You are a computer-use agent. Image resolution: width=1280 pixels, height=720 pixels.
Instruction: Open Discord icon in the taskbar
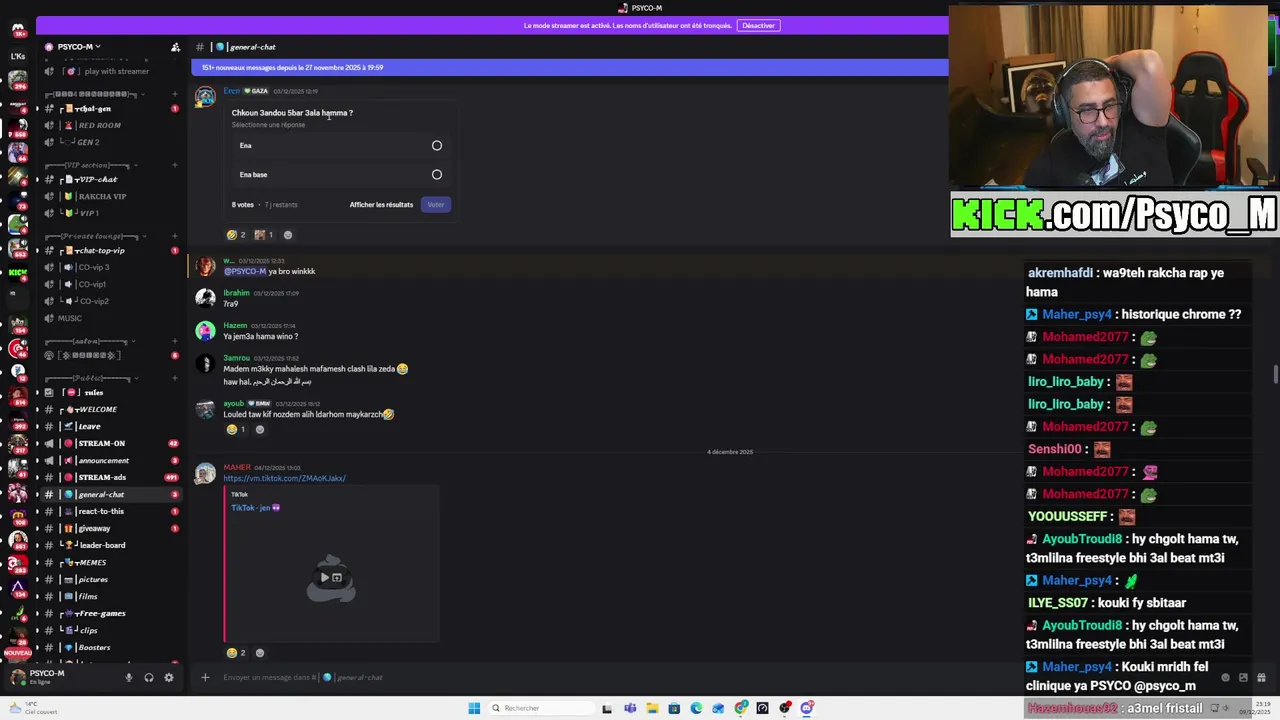coord(807,708)
